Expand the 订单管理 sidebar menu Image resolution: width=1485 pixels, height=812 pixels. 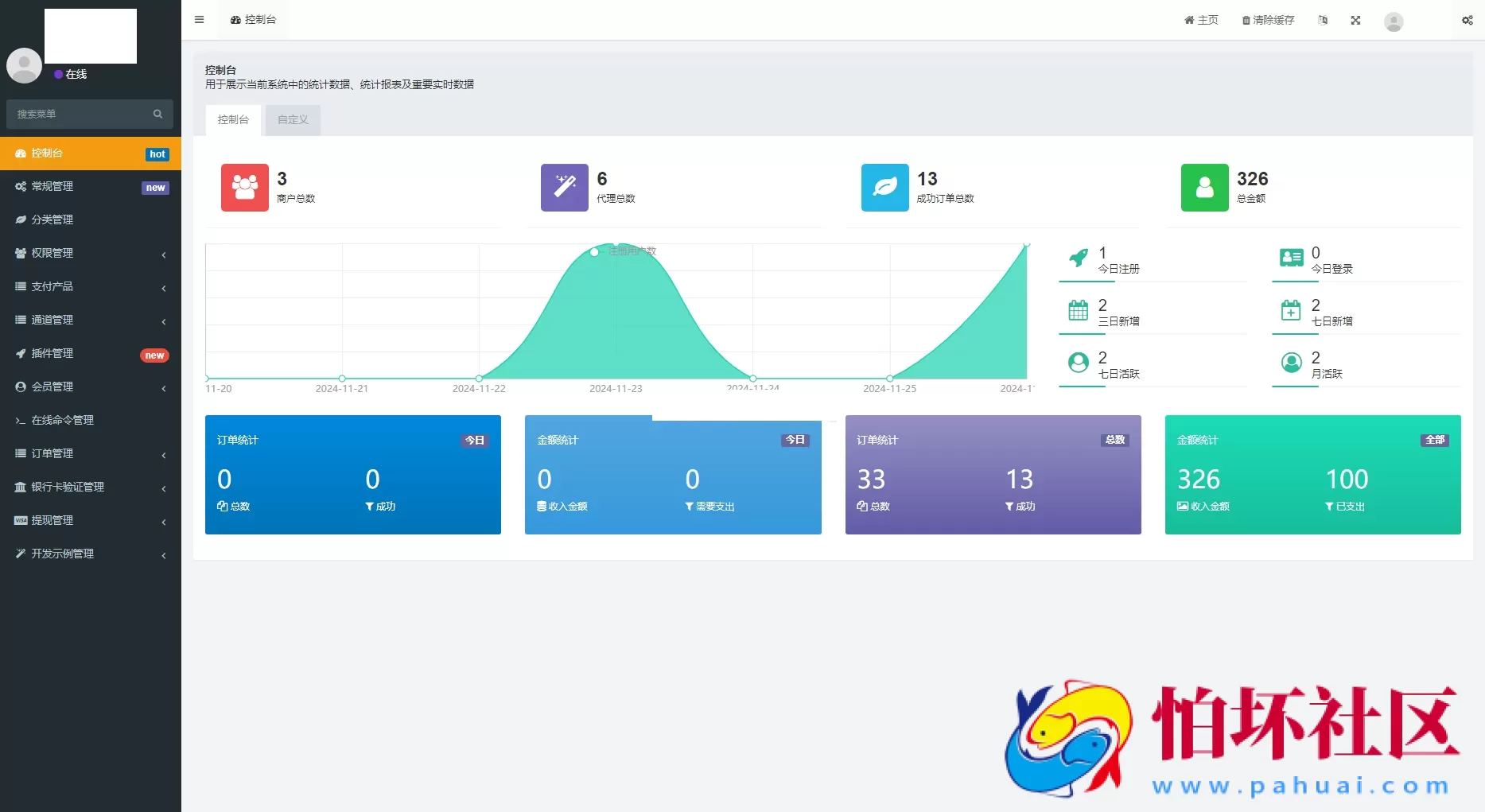point(90,453)
